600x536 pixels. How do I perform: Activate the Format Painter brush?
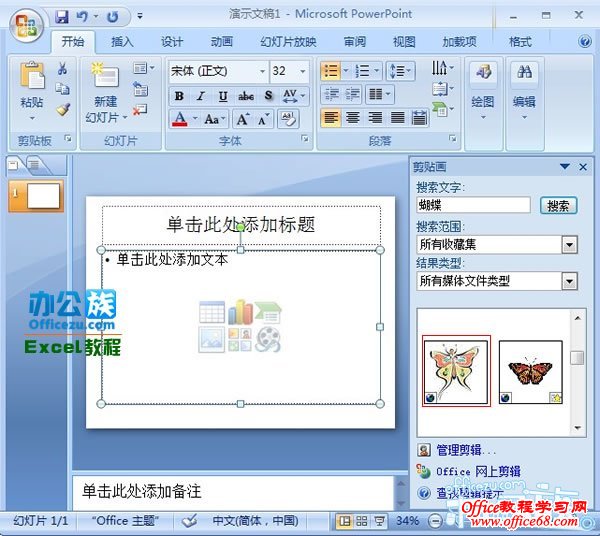tap(63, 109)
